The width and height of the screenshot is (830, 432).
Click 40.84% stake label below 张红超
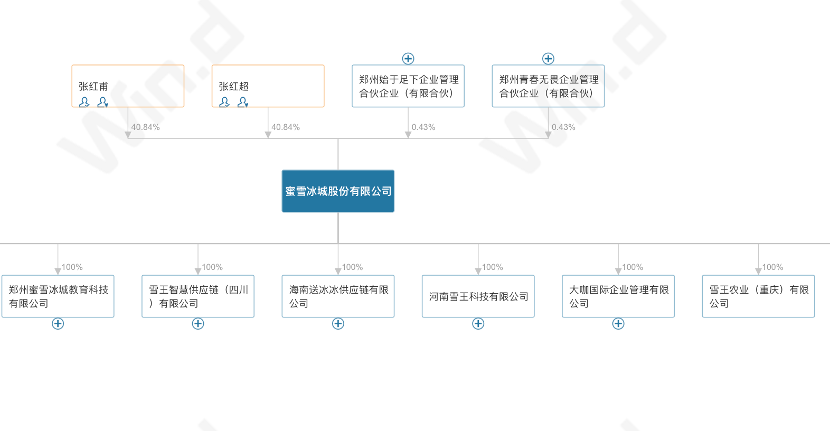[x=286, y=127]
